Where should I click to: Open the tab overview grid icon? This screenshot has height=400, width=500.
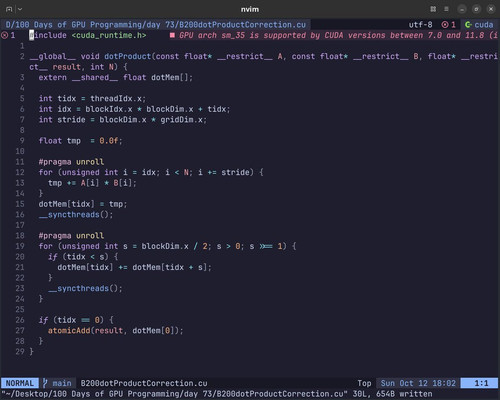433,9
